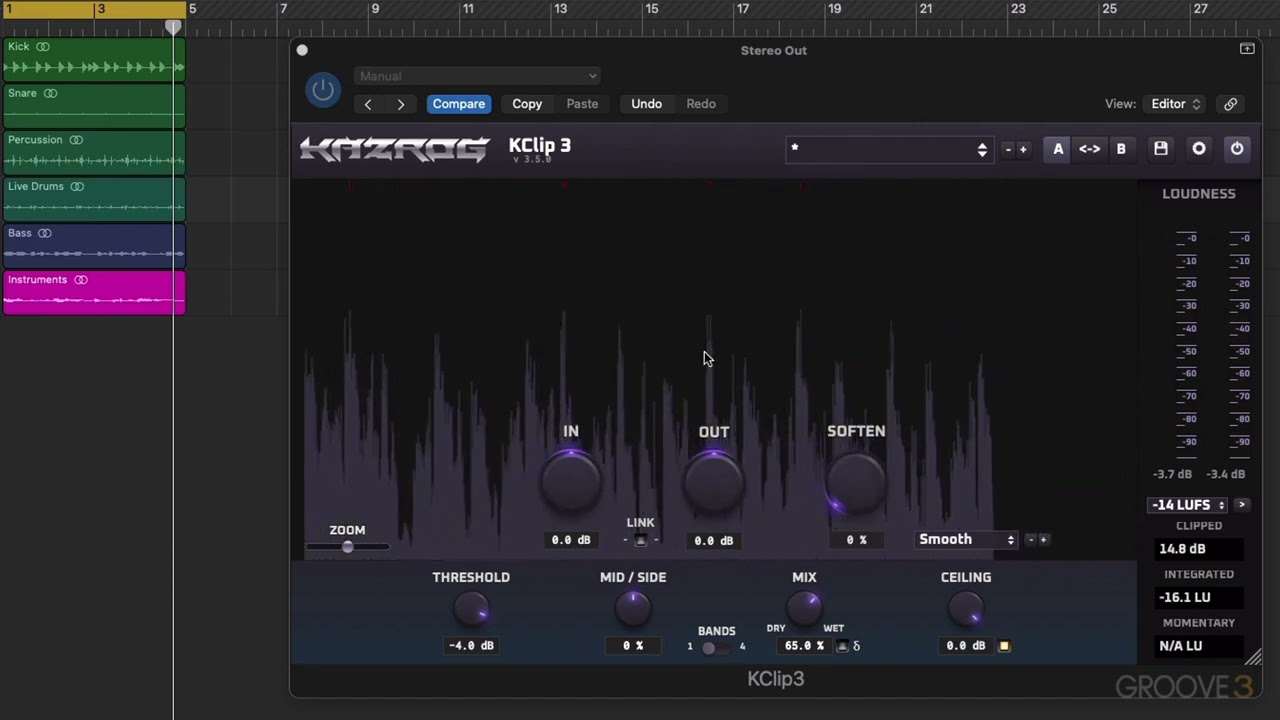This screenshot has width=1280, height=720.
Task: Select the Bass track region
Action: tap(94, 247)
